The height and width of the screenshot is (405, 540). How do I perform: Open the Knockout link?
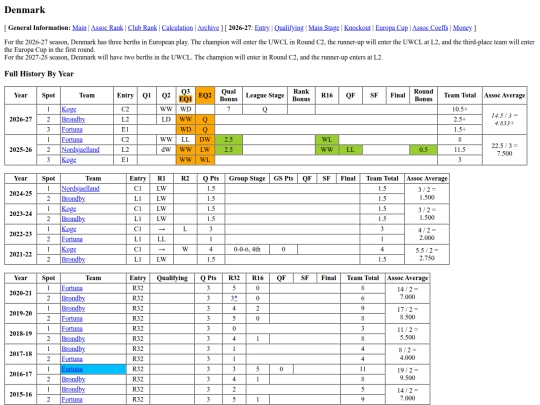[x=357, y=28]
